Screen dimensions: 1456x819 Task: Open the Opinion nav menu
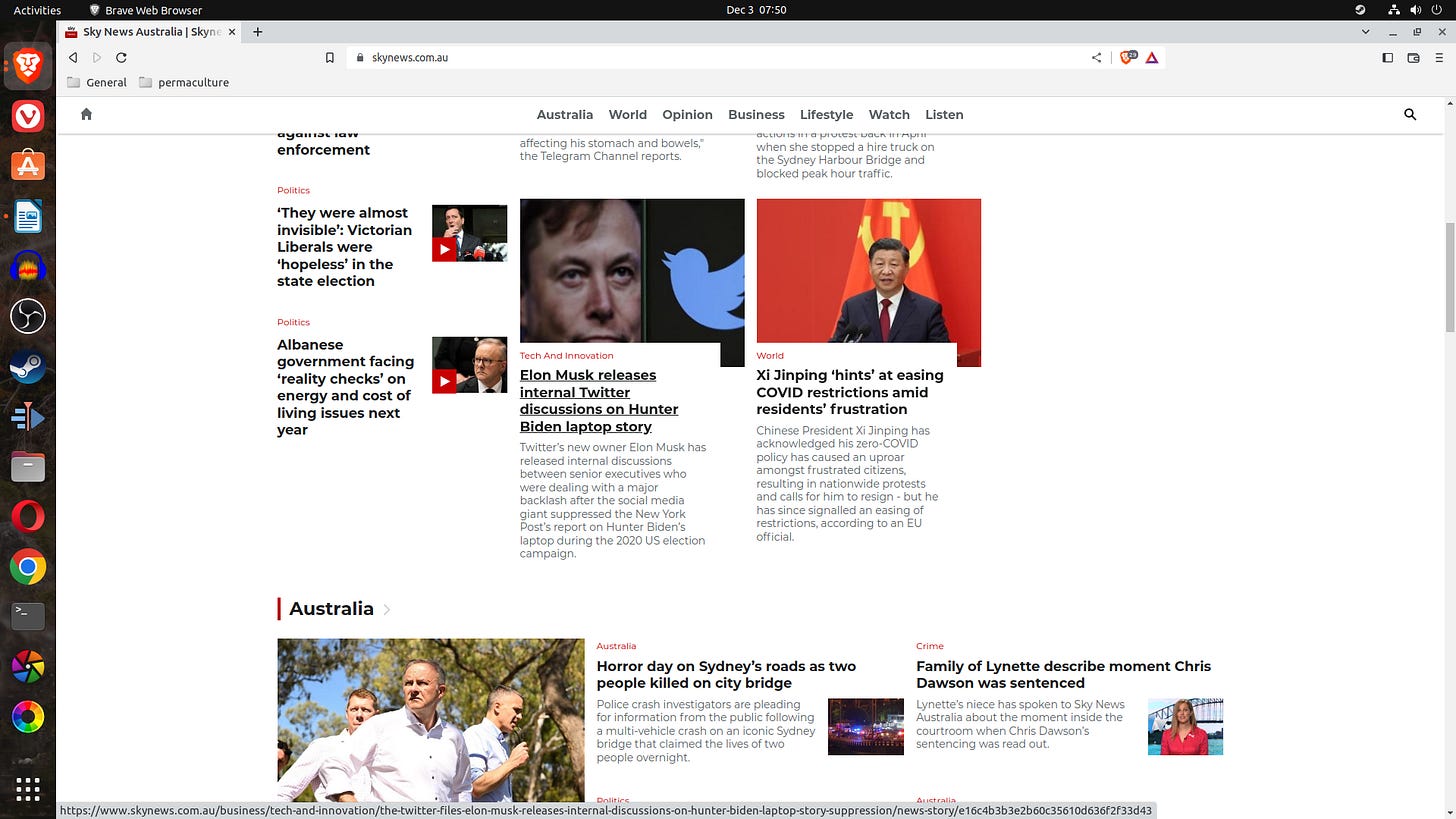[x=688, y=115]
